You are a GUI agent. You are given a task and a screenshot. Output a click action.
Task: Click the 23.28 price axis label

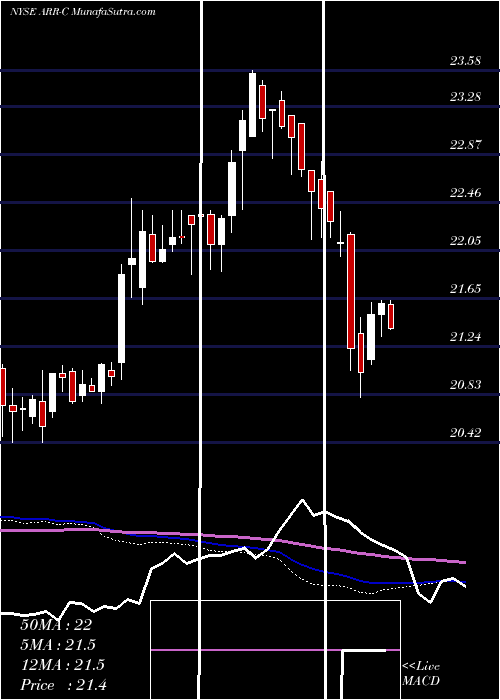pyautogui.click(x=465, y=96)
